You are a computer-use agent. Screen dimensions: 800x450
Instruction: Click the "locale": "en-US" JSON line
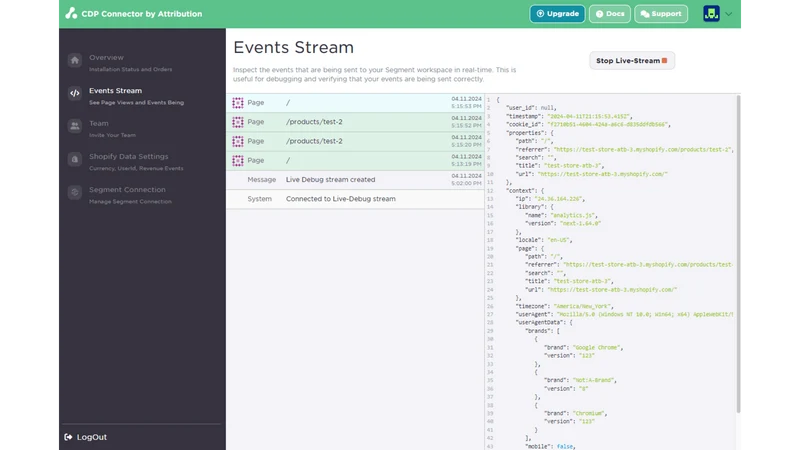[544, 240]
